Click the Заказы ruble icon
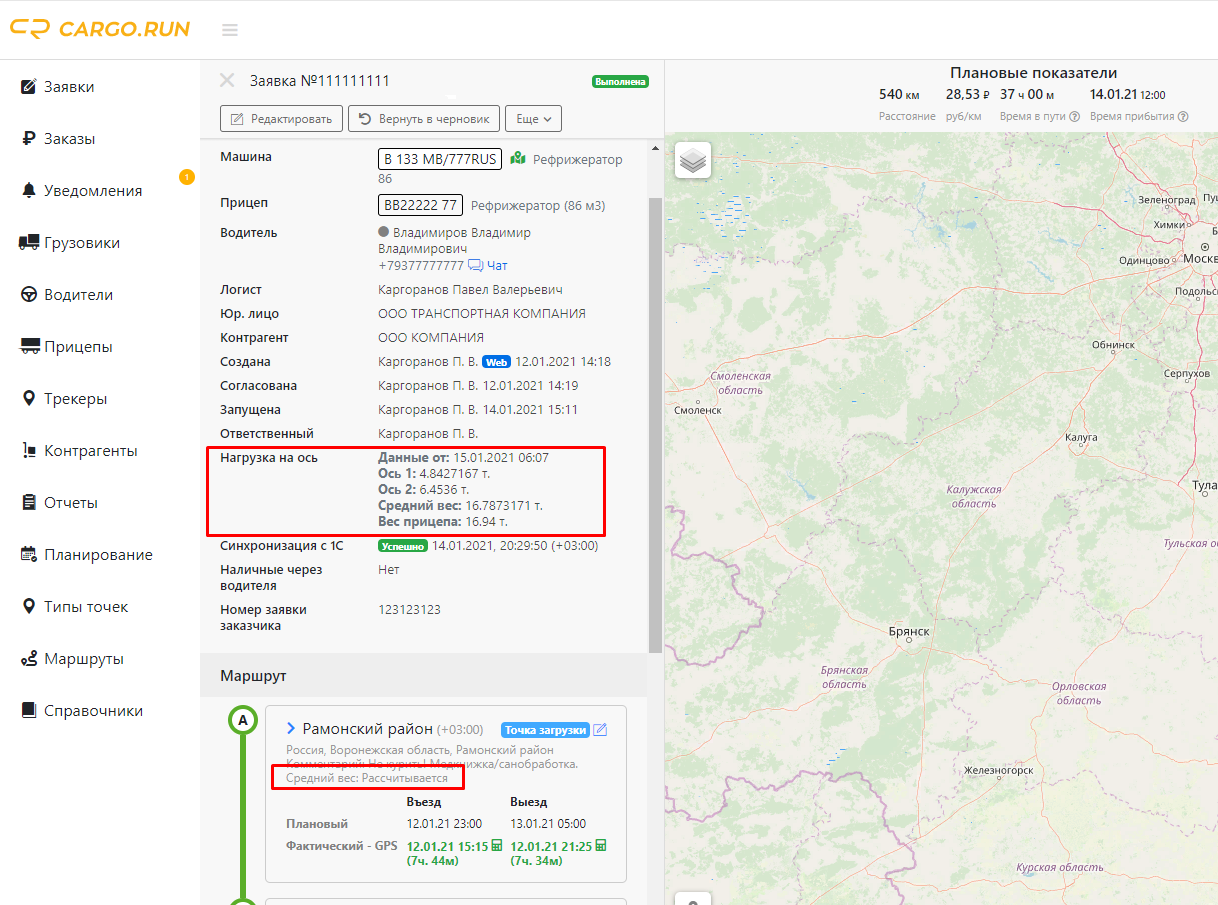The width and height of the screenshot is (1218, 905). [29, 139]
